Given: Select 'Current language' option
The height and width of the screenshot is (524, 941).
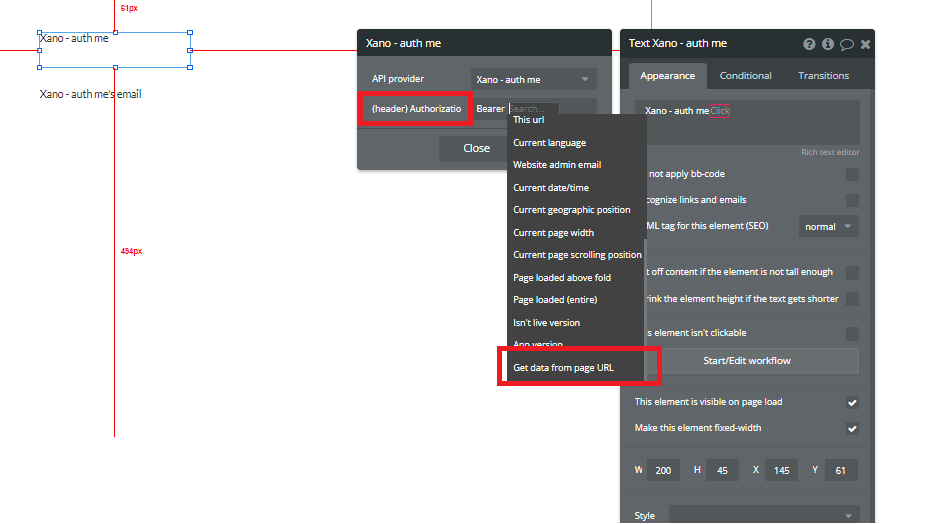Looking at the screenshot, I should point(549,143).
